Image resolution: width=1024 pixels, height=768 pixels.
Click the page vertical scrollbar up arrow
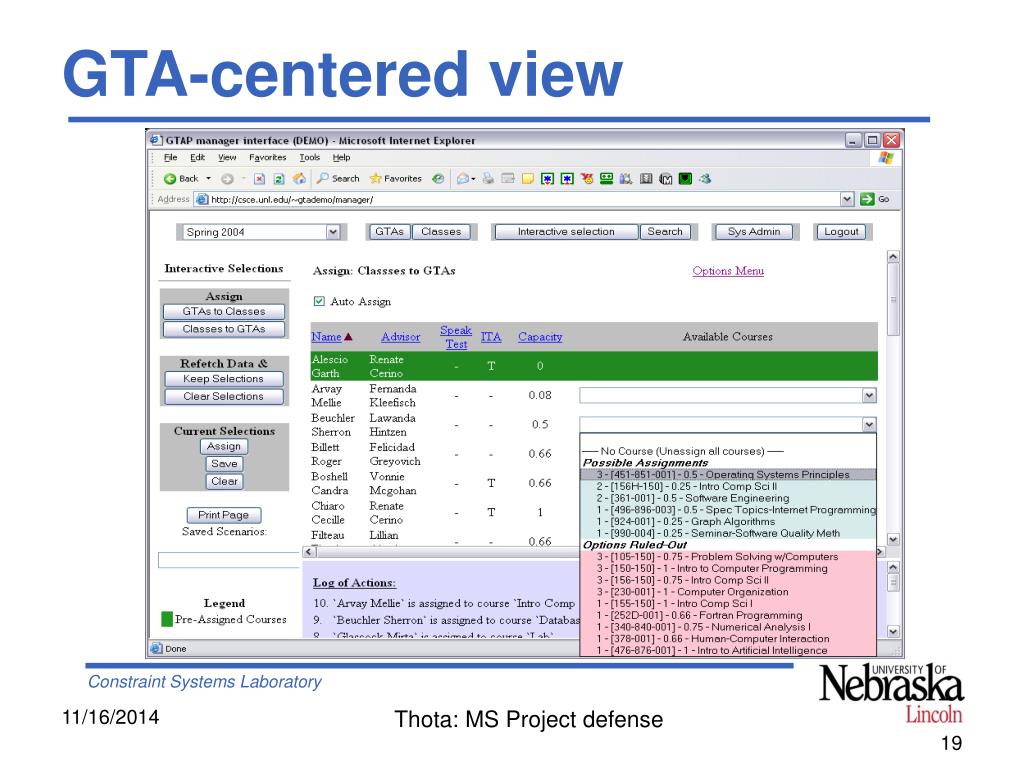coord(893,257)
